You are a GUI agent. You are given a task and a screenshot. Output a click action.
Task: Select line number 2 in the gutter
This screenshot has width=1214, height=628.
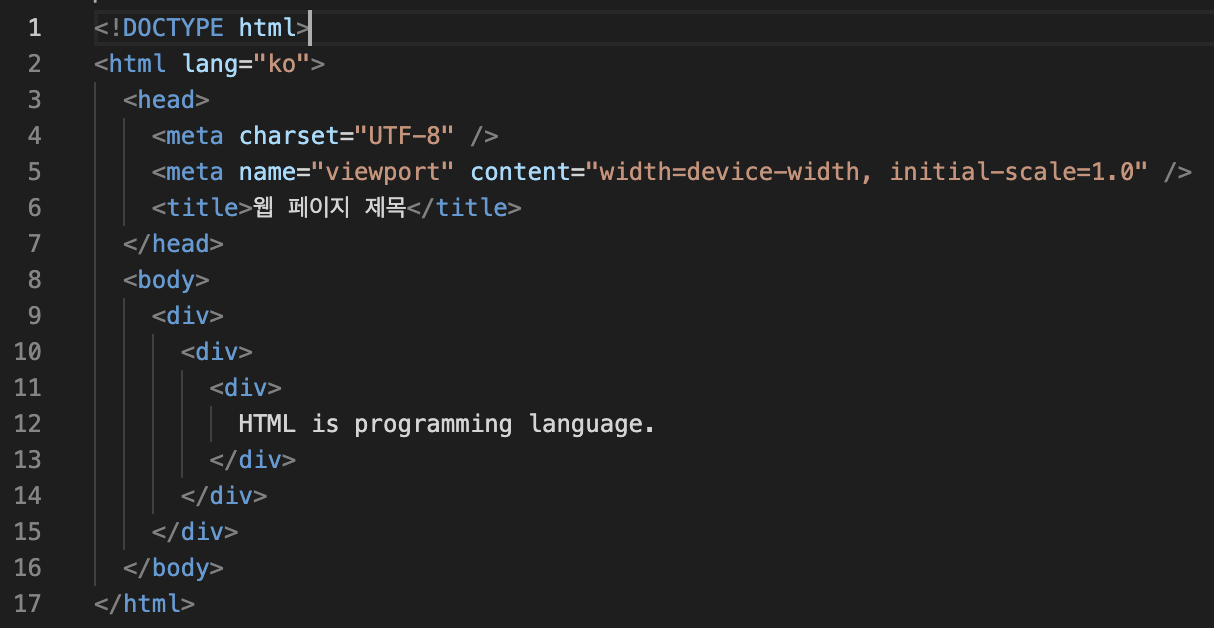tap(35, 64)
